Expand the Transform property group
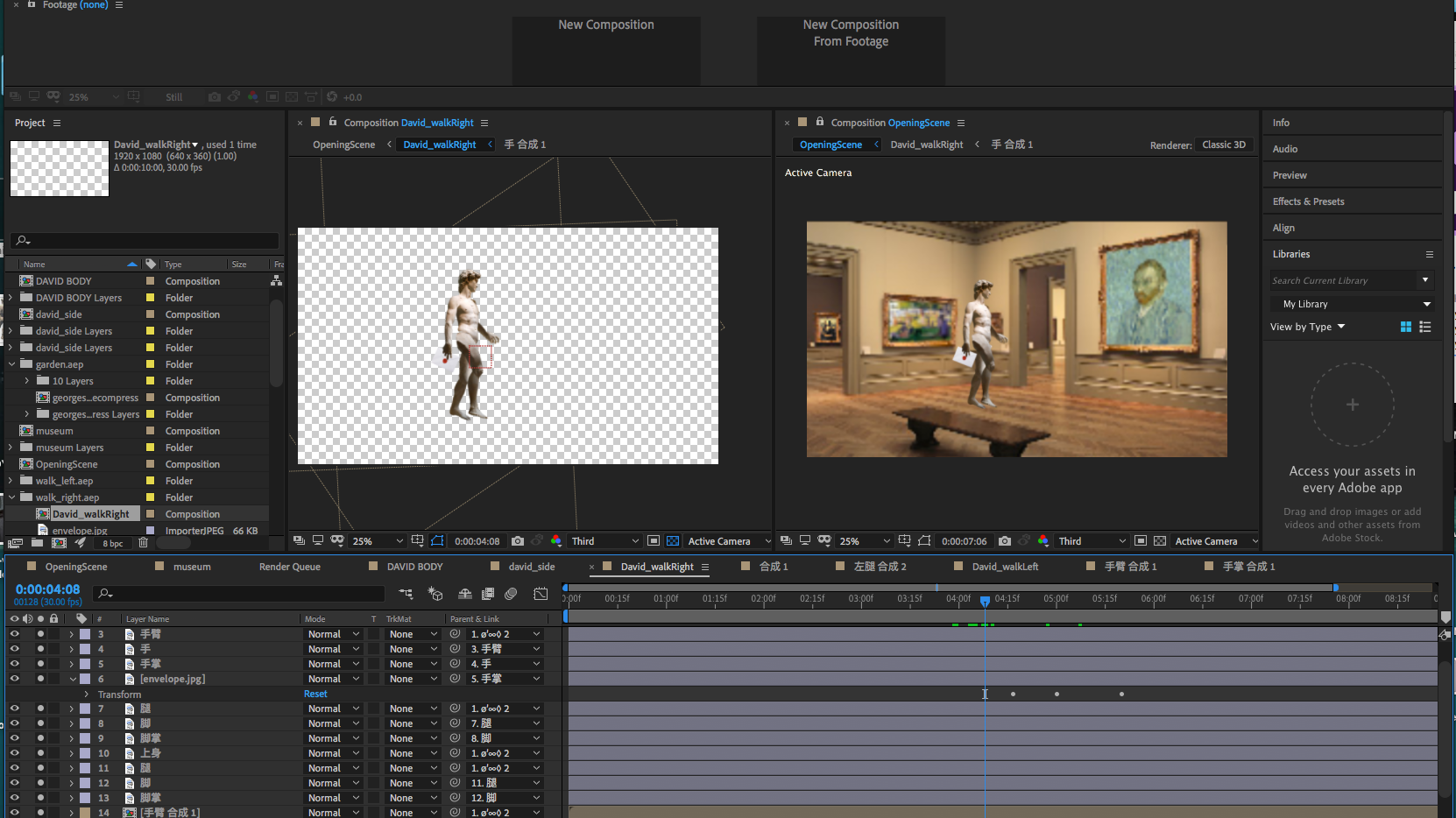This screenshot has width=1456, height=818. (87, 695)
